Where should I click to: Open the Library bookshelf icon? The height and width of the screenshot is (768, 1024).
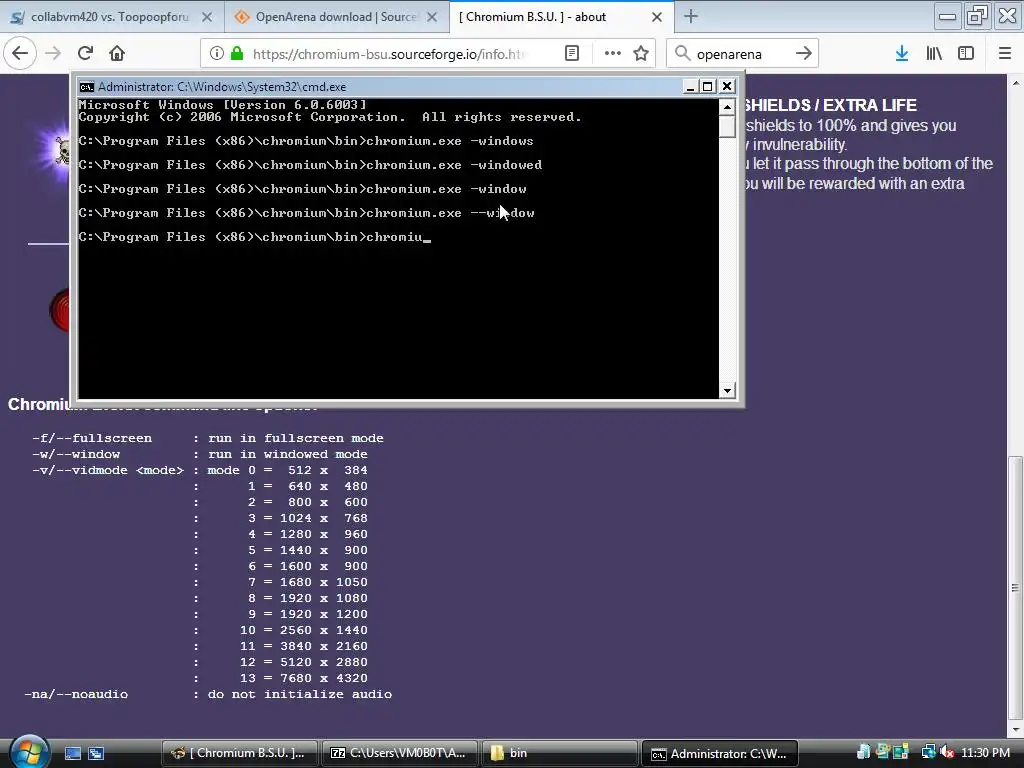[934, 53]
